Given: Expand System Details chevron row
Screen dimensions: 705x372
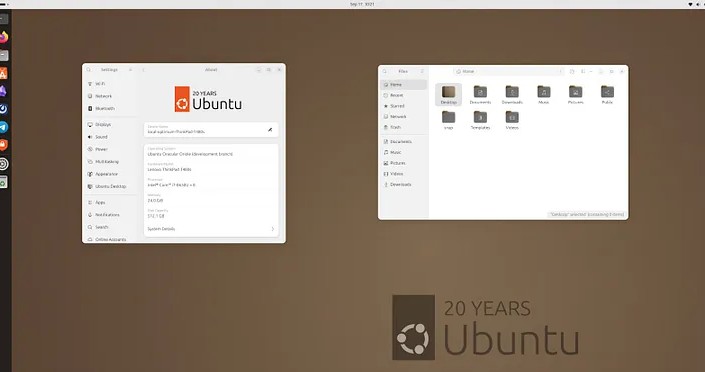Looking at the screenshot, I should (211, 229).
